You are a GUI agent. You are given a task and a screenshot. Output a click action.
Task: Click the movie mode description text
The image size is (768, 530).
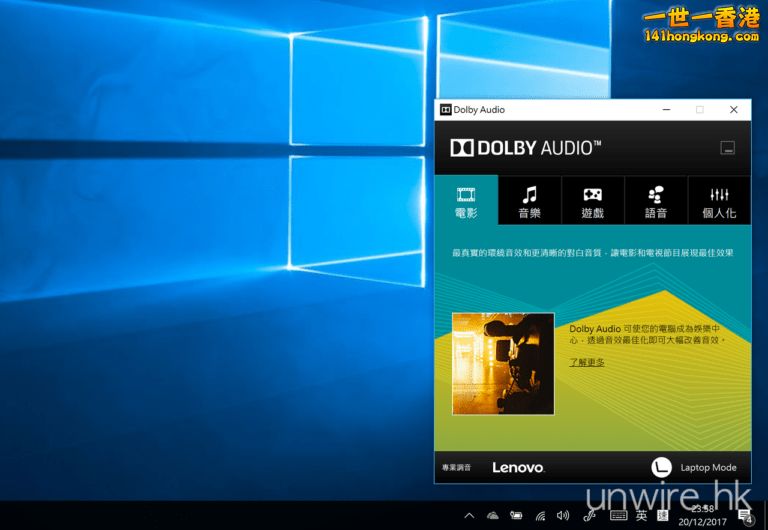(x=593, y=253)
